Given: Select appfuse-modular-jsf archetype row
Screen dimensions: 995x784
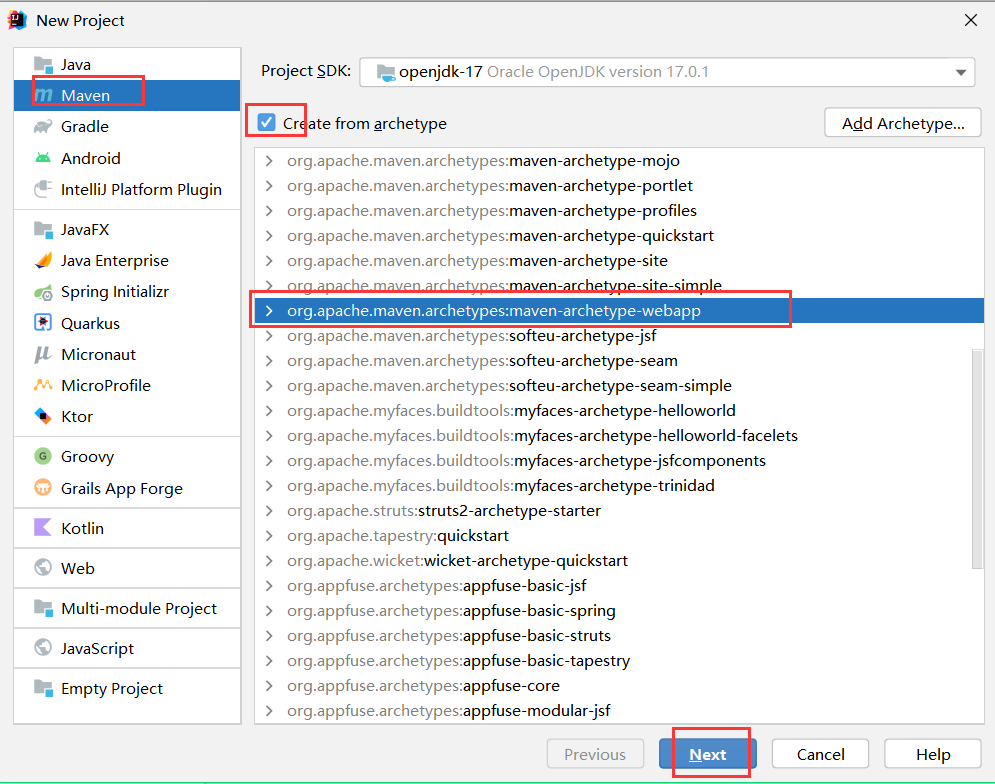Looking at the screenshot, I should click(x=619, y=711).
